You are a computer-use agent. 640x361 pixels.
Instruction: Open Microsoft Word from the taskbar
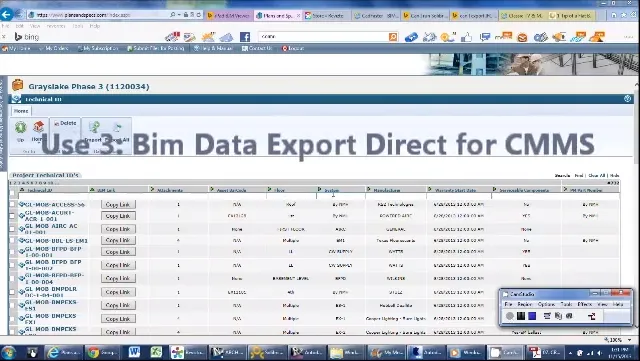click(x=134, y=352)
